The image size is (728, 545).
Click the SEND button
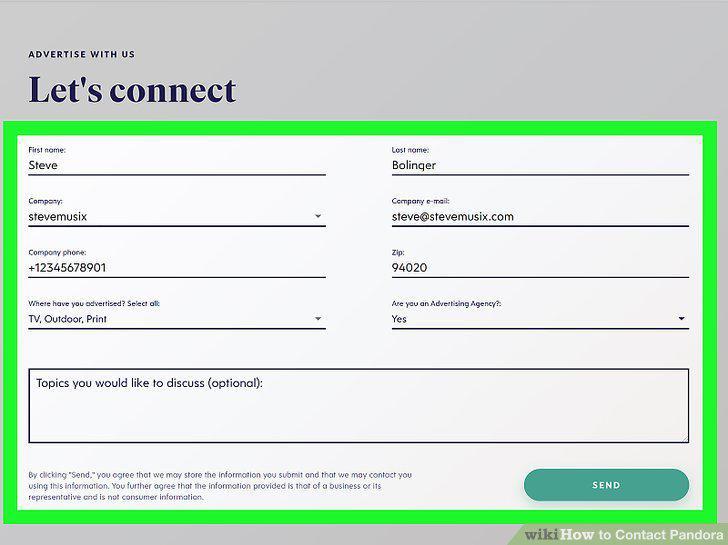(606, 485)
